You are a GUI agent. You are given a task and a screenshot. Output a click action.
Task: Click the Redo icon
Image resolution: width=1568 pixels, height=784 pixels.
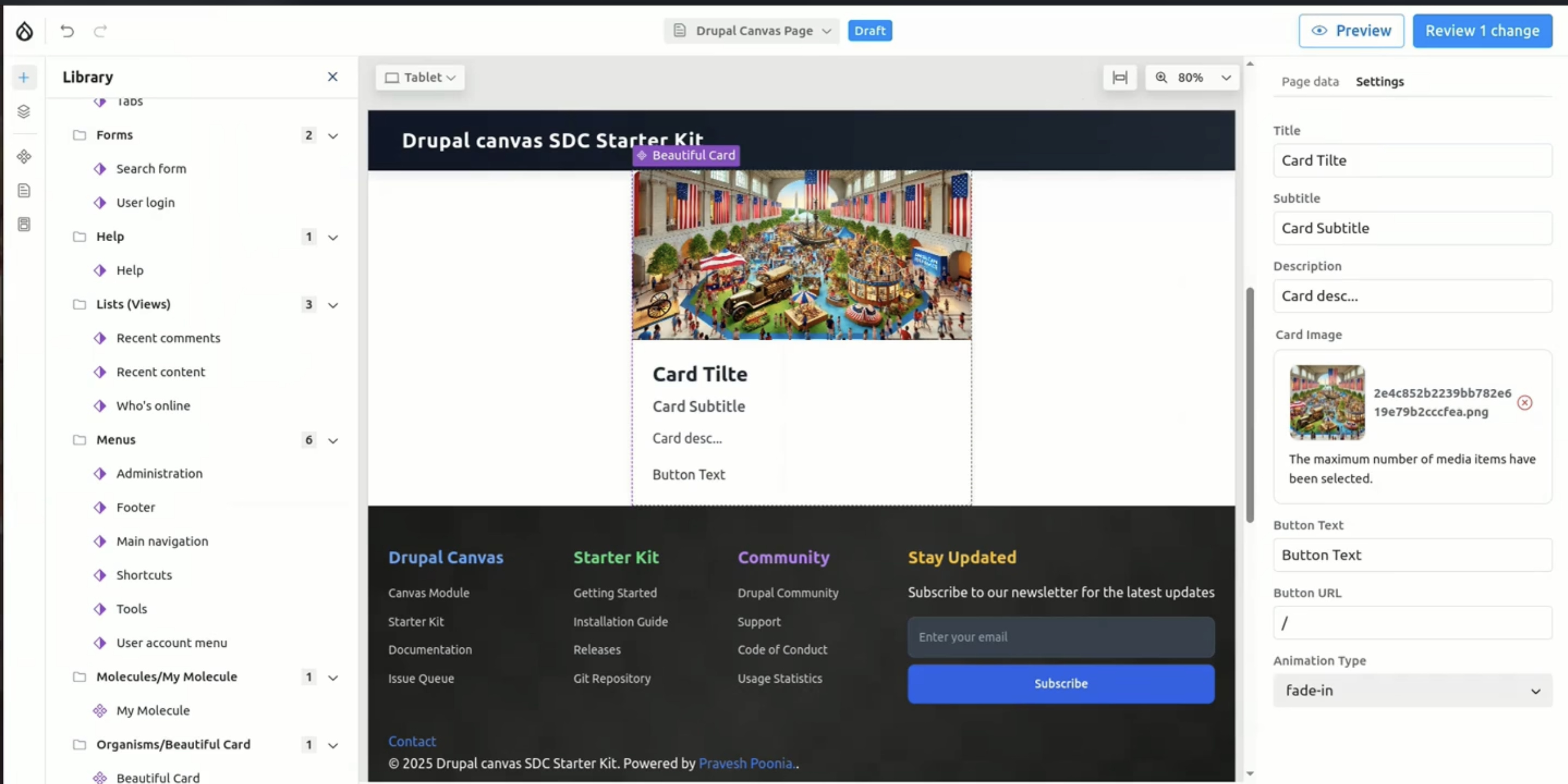[x=100, y=31]
